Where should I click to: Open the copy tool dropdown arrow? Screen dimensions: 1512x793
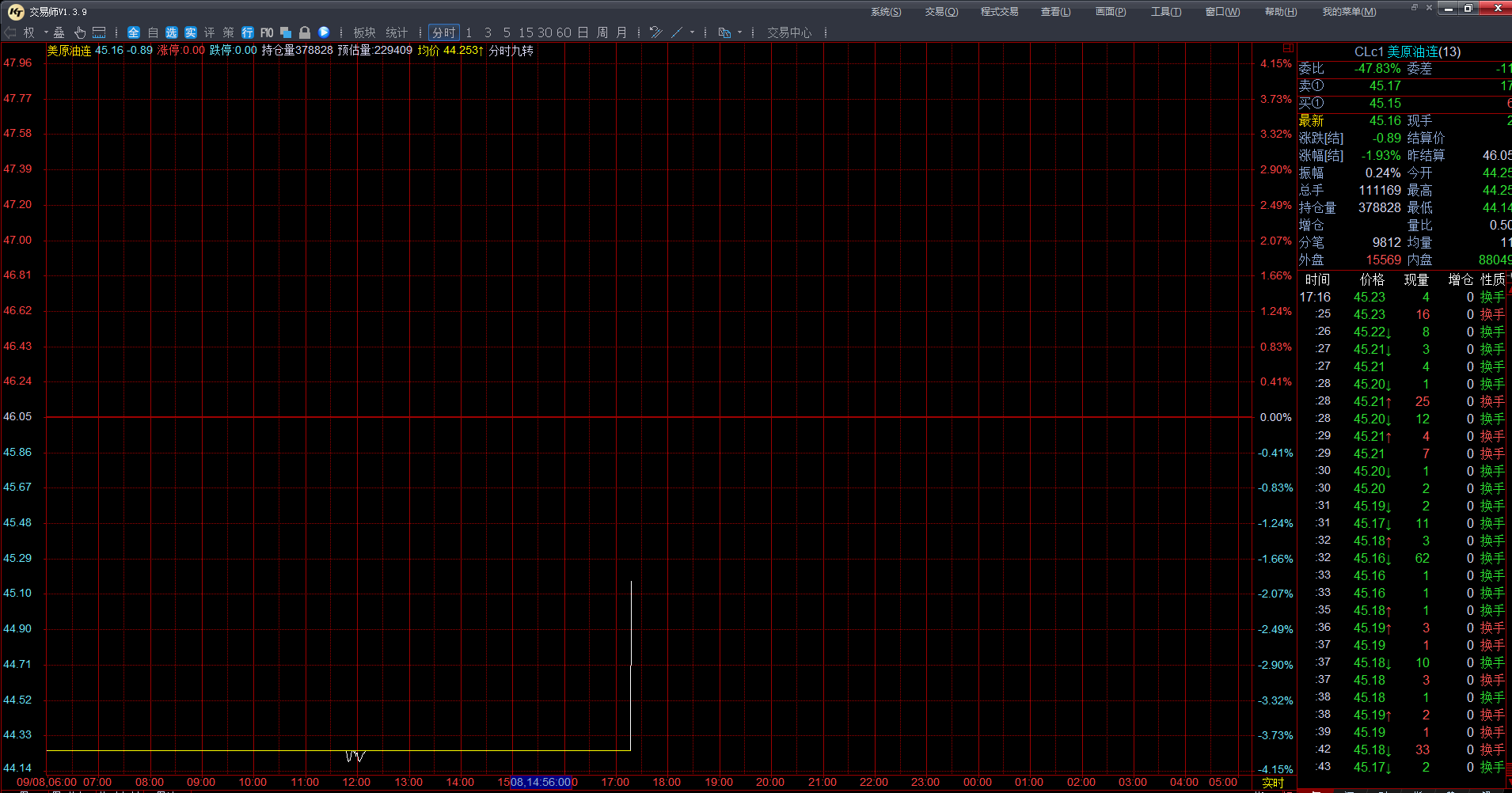(739, 32)
